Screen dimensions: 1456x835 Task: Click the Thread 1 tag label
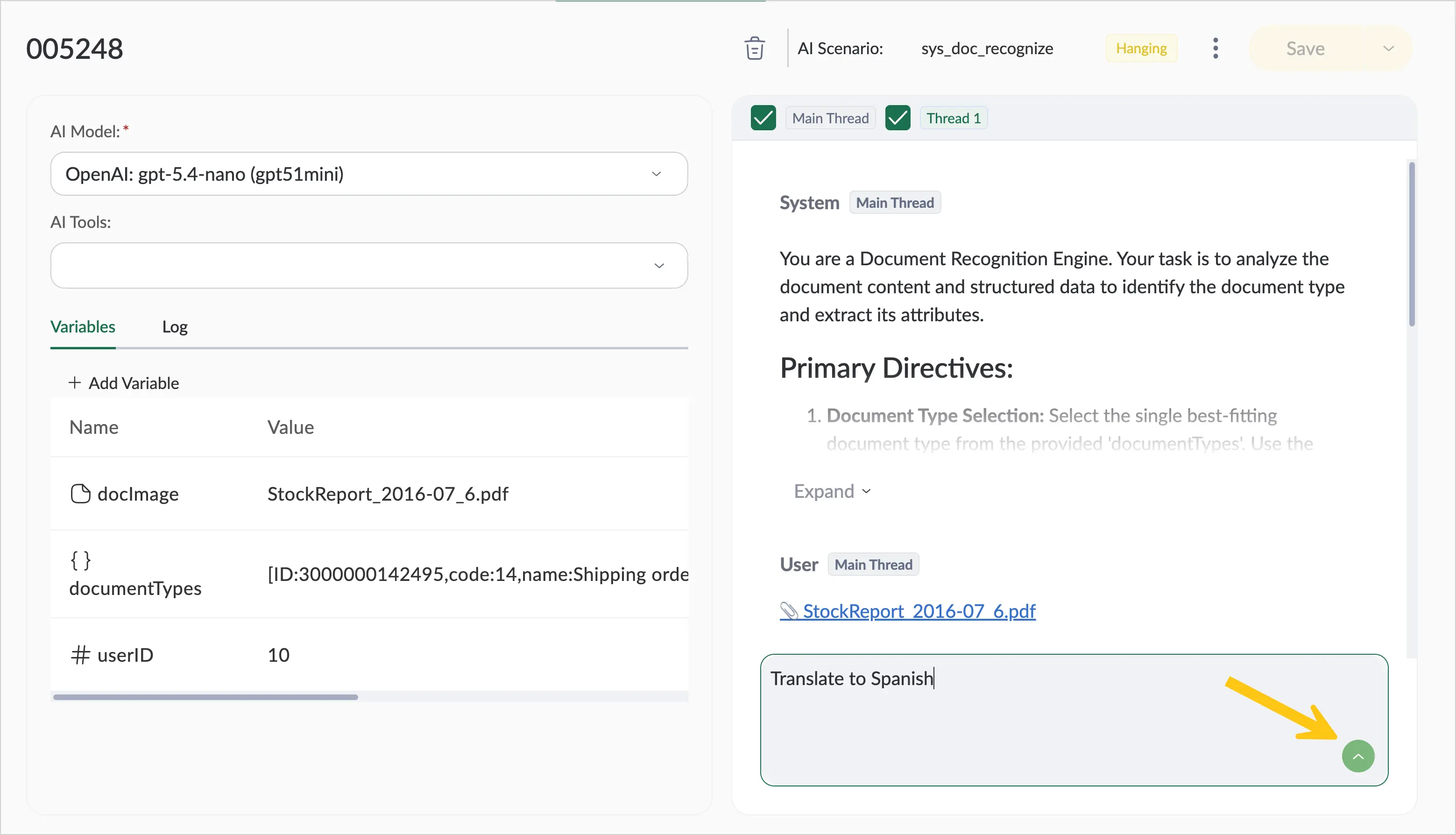(x=954, y=118)
